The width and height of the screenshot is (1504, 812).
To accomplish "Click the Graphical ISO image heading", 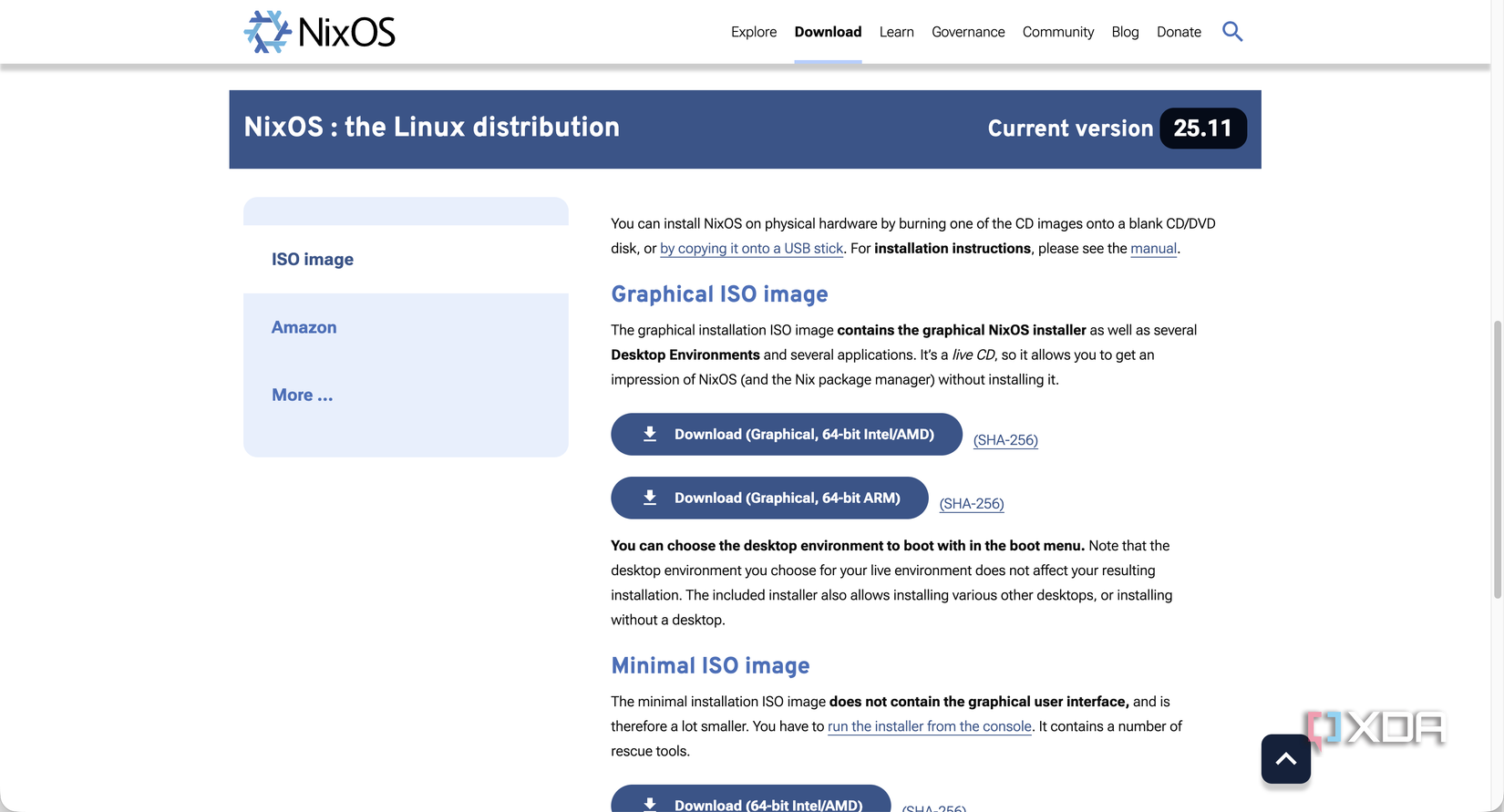I will pos(719,294).
